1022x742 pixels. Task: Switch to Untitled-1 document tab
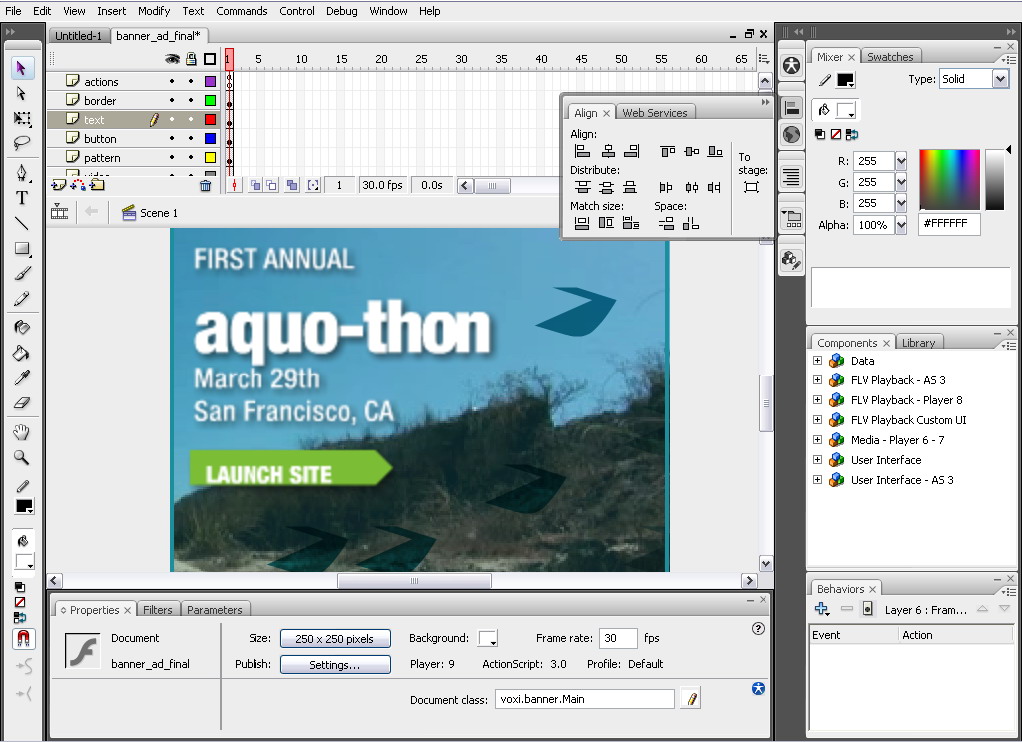click(78, 36)
